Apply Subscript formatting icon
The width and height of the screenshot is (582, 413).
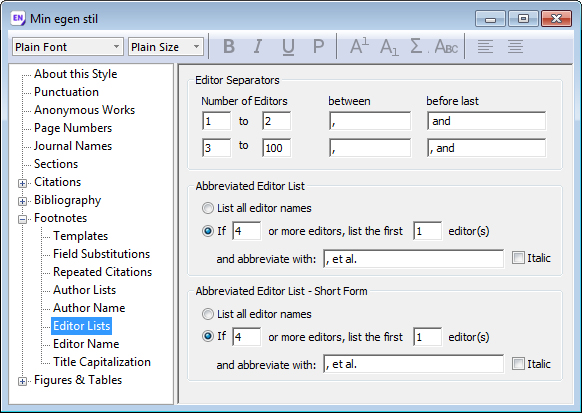pos(389,47)
